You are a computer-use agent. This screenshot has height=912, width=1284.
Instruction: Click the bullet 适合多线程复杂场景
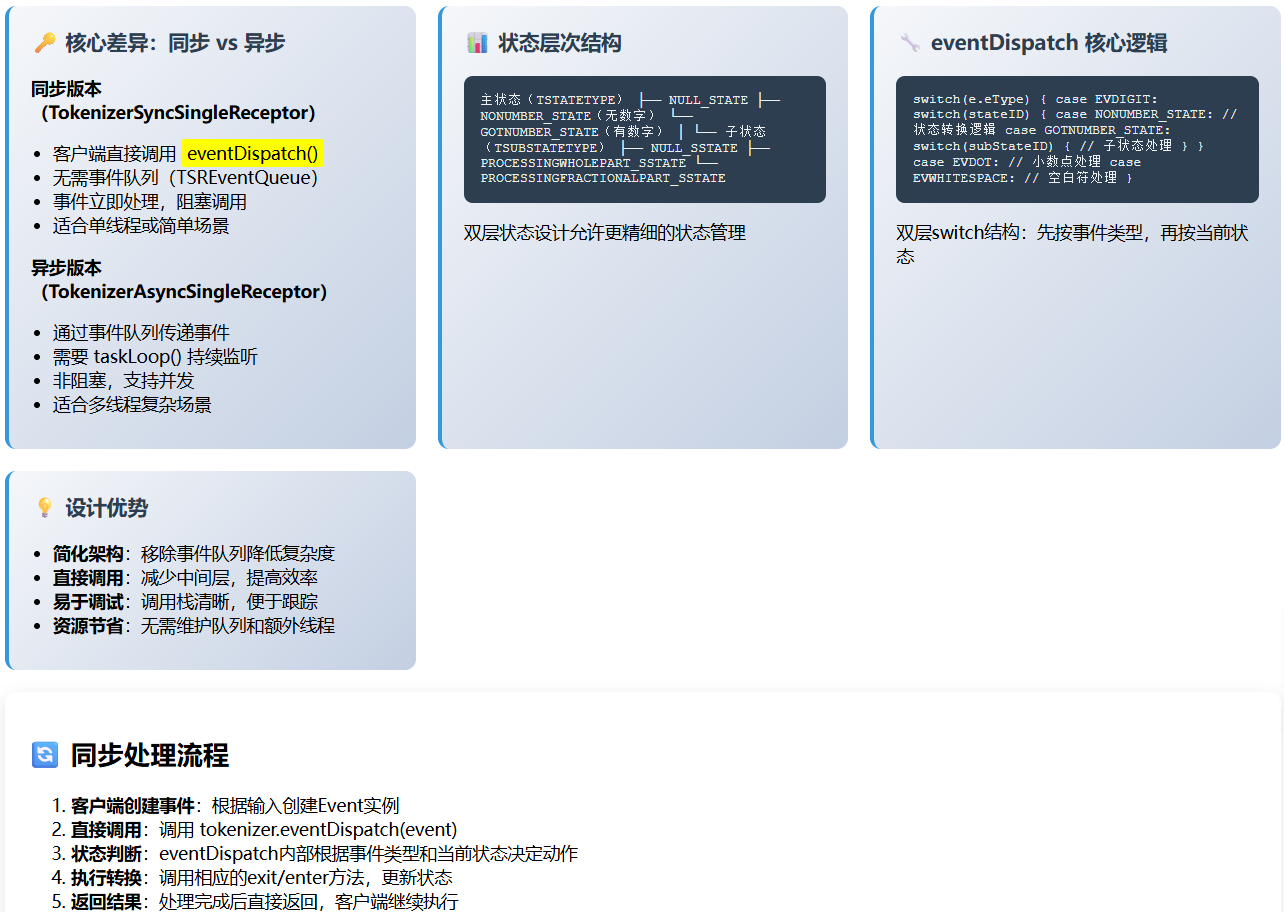click(132, 405)
